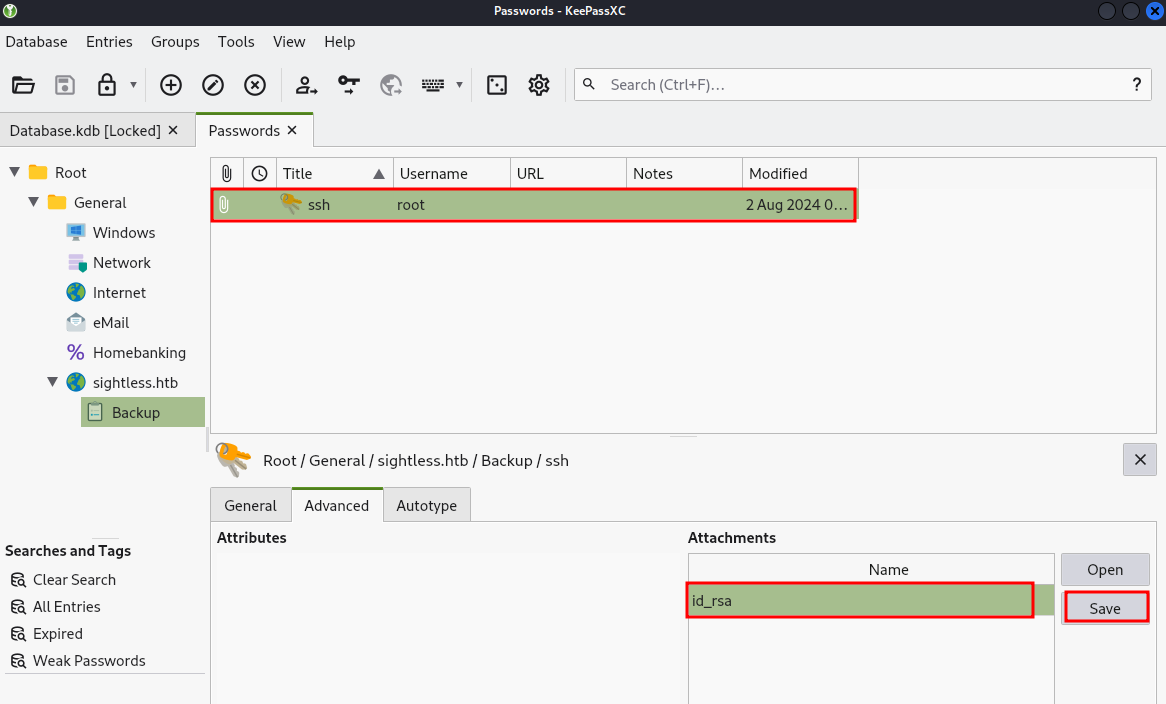The width and height of the screenshot is (1166, 704).
Task: Copy password with the key icon
Action: pyautogui.click(x=348, y=85)
